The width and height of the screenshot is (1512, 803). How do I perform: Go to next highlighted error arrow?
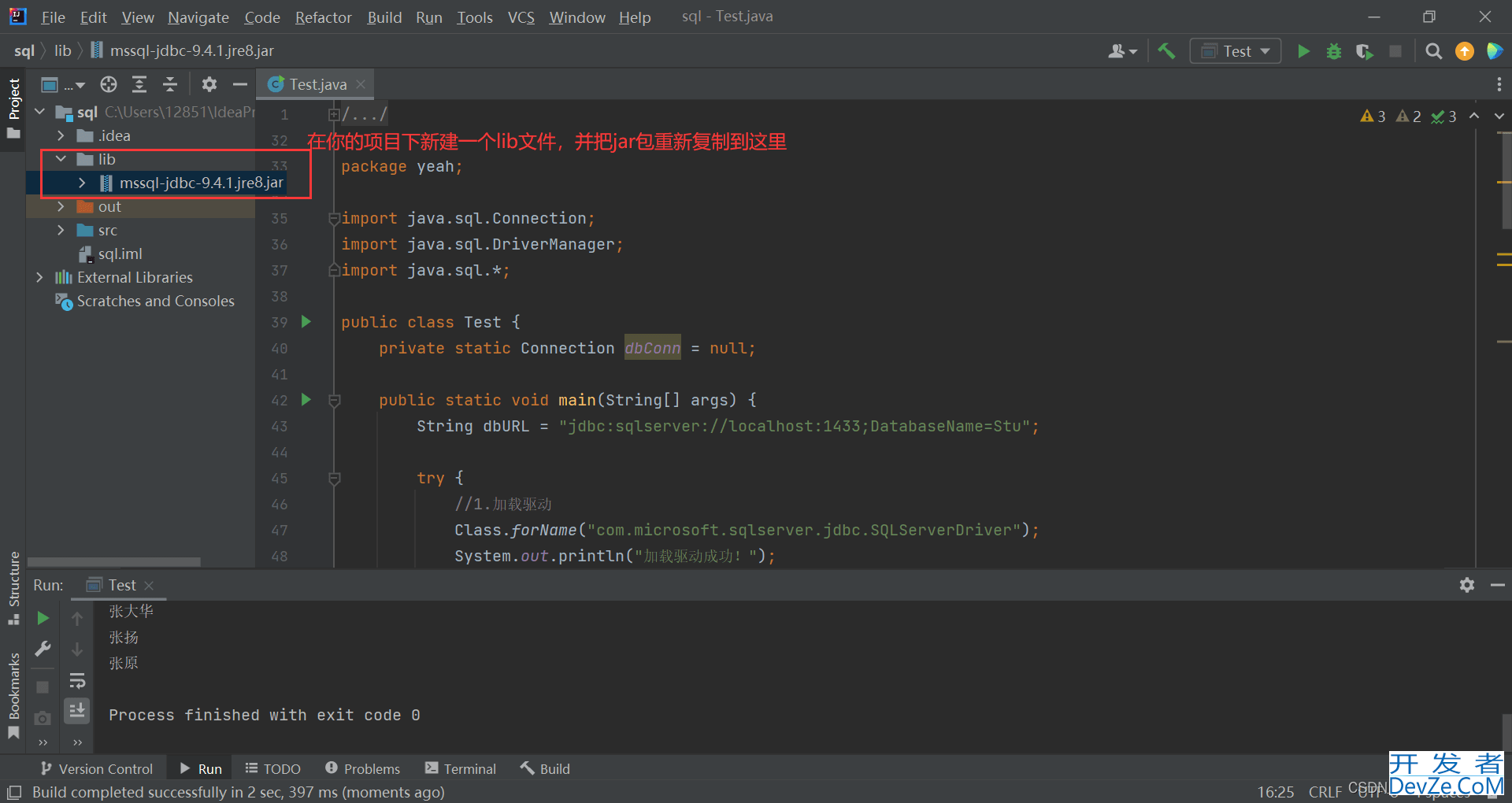[1499, 117]
